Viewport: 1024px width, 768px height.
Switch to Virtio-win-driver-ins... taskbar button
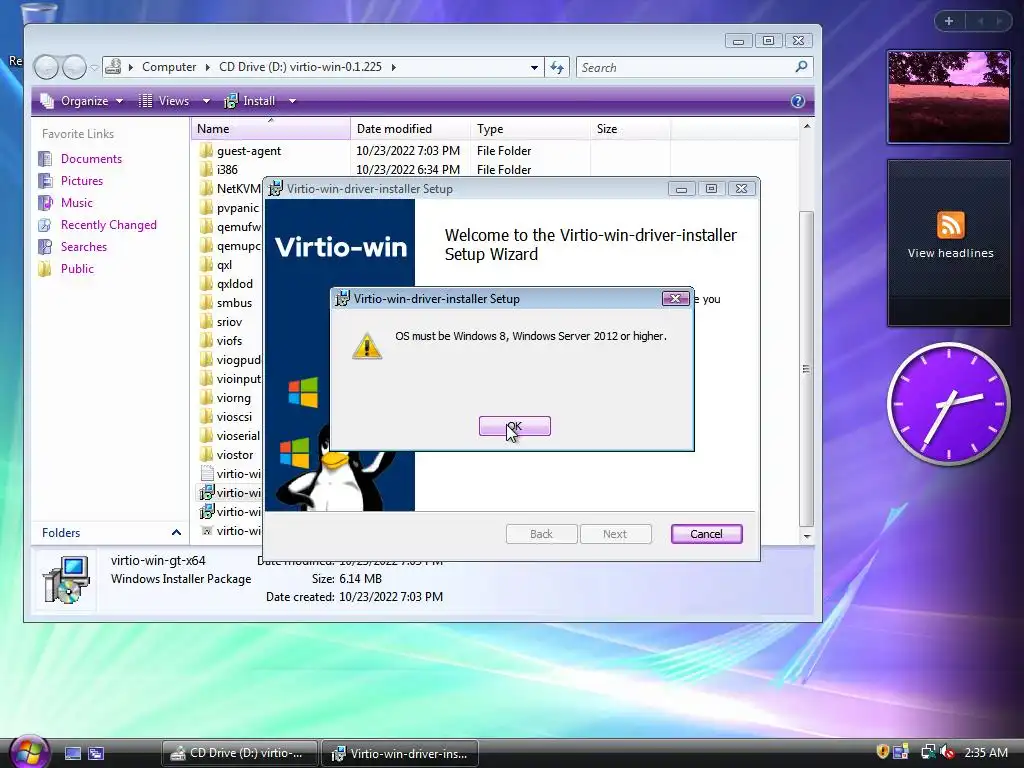pyautogui.click(x=400, y=753)
